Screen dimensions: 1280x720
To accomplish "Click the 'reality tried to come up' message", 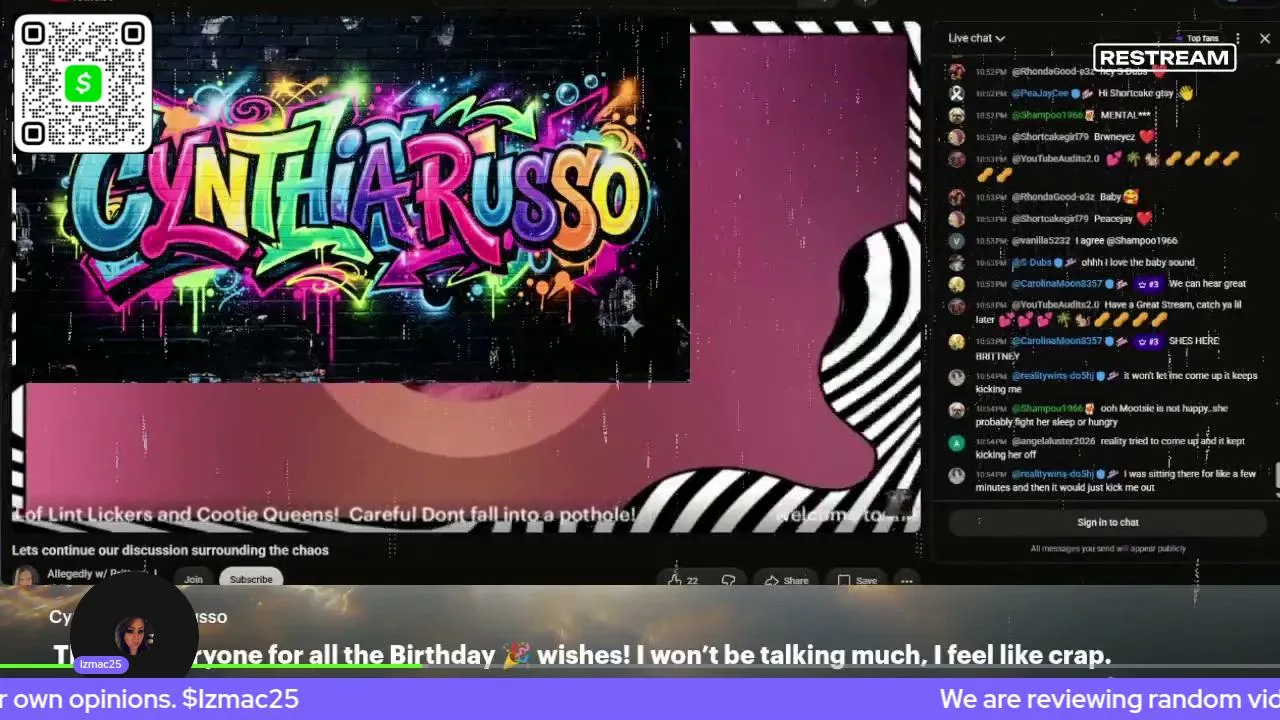I will tap(1110, 448).
